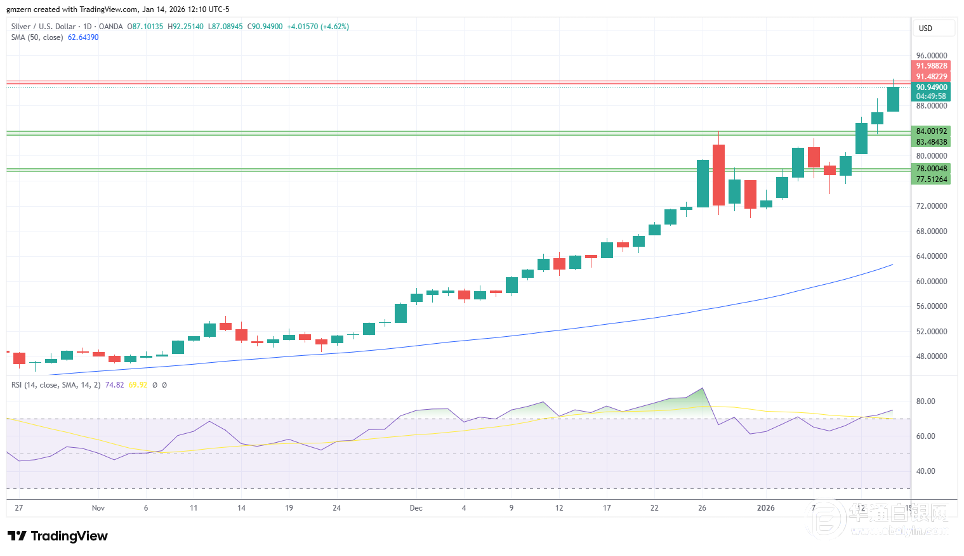Click the tall red candle below the 84 line
Viewport: 964px width, 556px height.
[718, 175]
